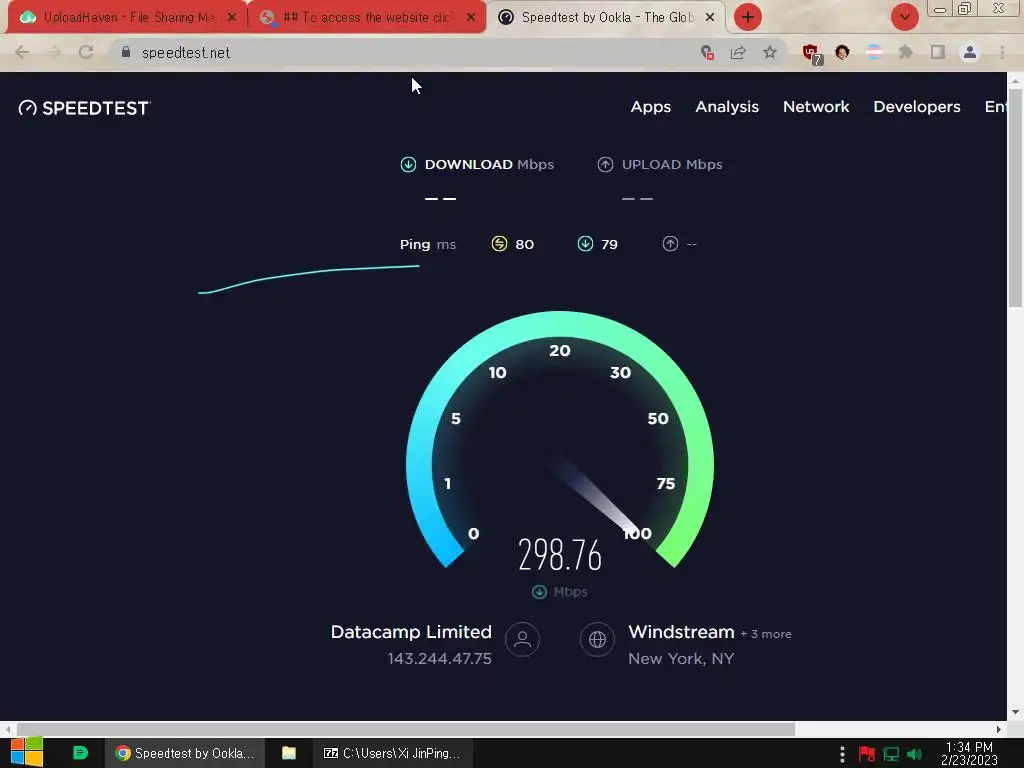This screenshot has height=768, width=1024.
Task: Click the network monitor tray icon
Action: point(891,754)
